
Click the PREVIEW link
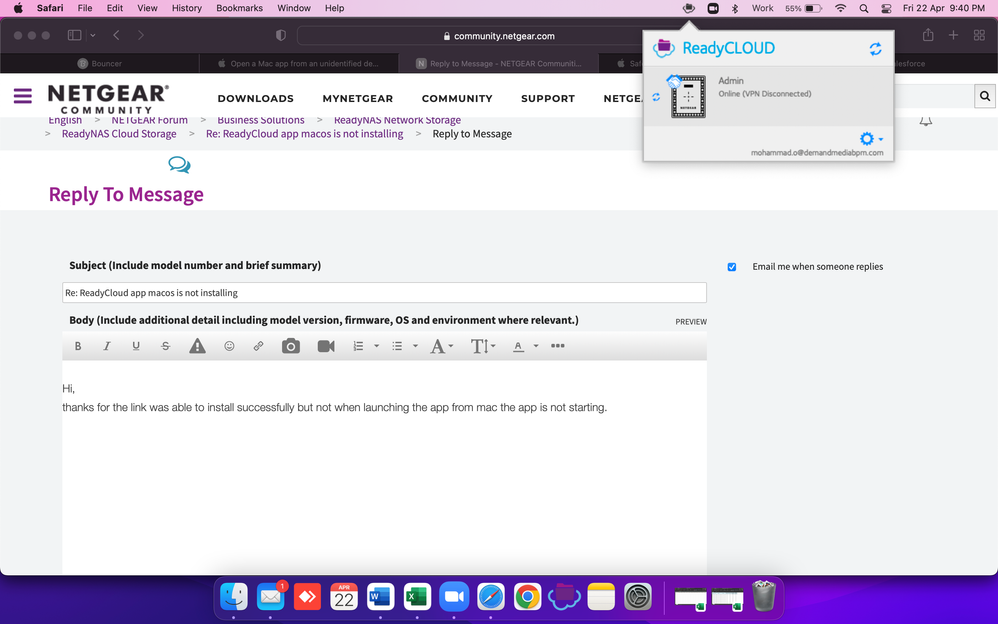[691, 322]
